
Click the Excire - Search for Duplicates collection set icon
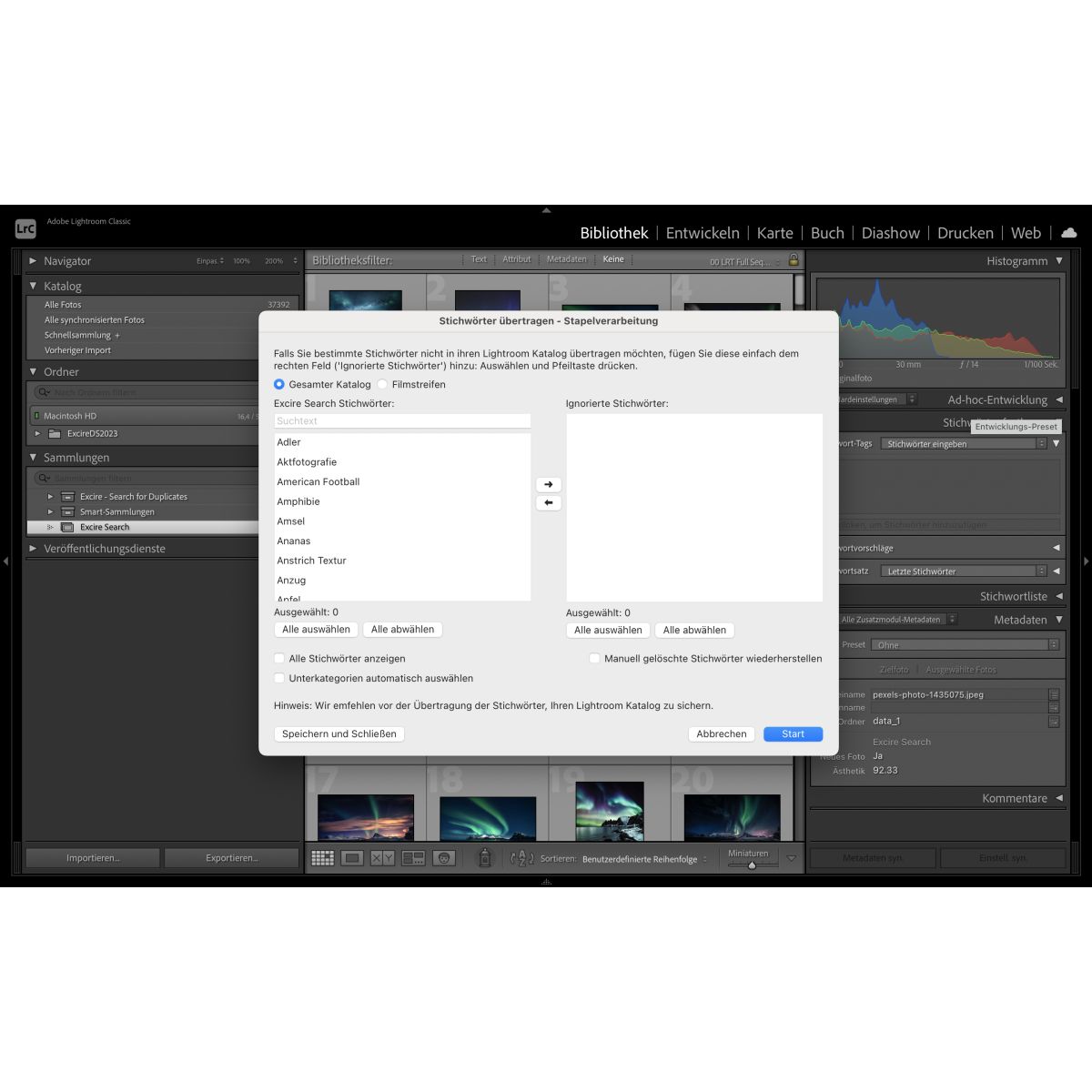67,497
